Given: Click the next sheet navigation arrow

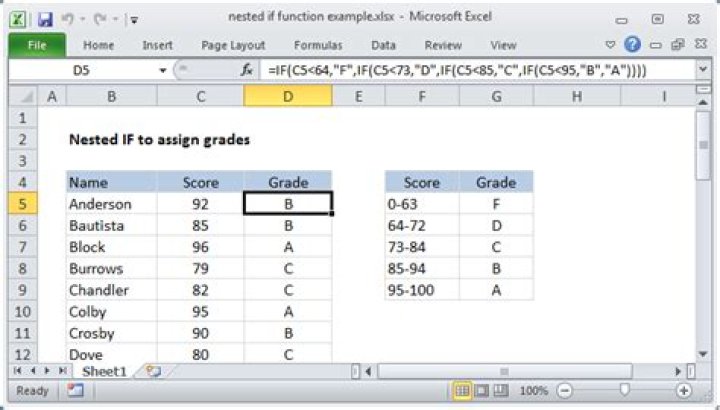Looking at the screenshot, I should (47, 371).
